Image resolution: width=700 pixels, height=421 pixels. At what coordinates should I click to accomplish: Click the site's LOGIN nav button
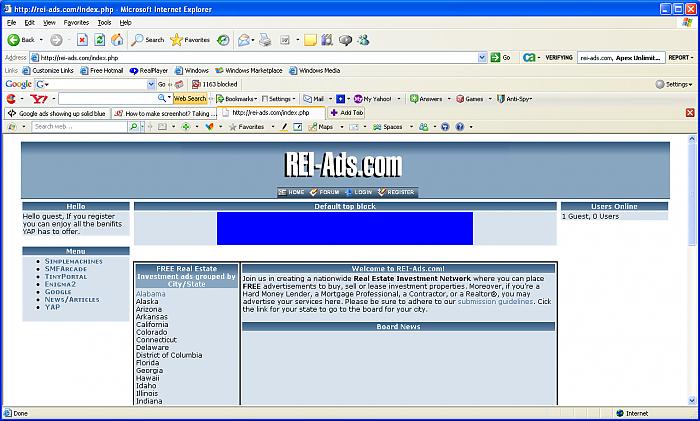tap(358, 192)
